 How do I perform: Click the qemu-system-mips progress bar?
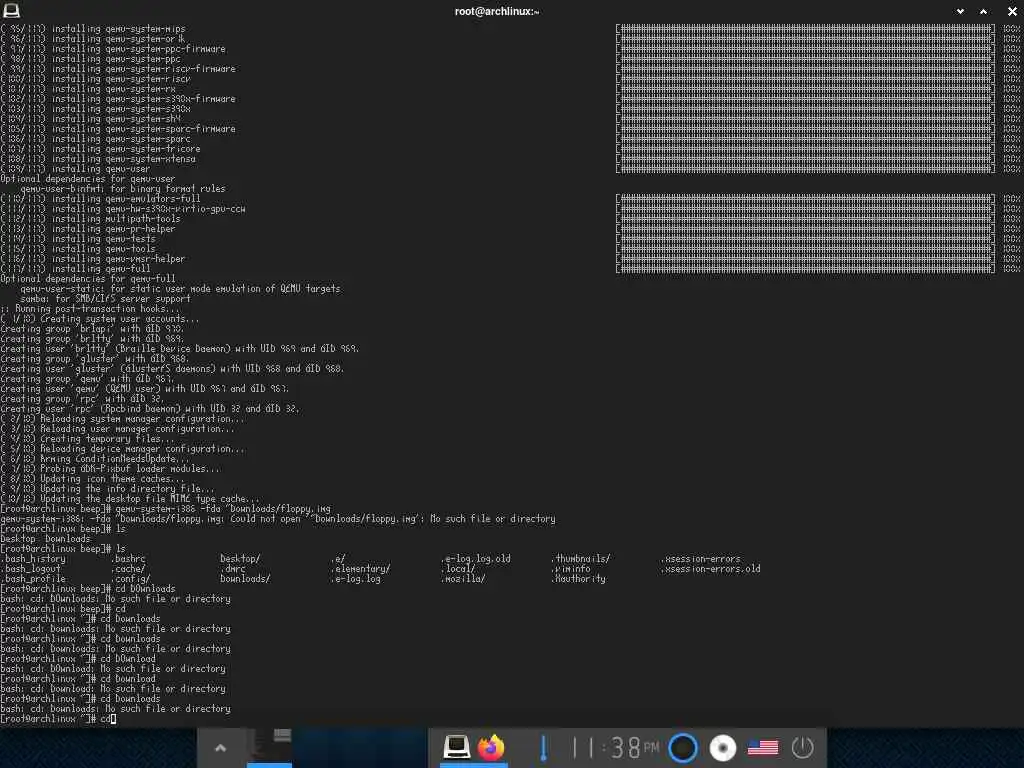click(x=805, y=29)
